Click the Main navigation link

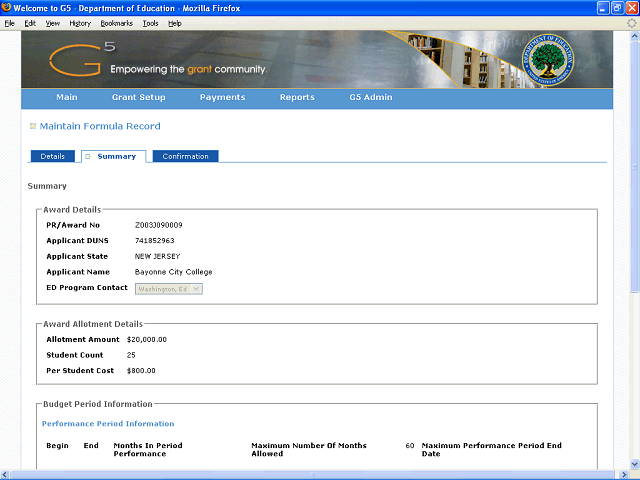tap(67, 98)
